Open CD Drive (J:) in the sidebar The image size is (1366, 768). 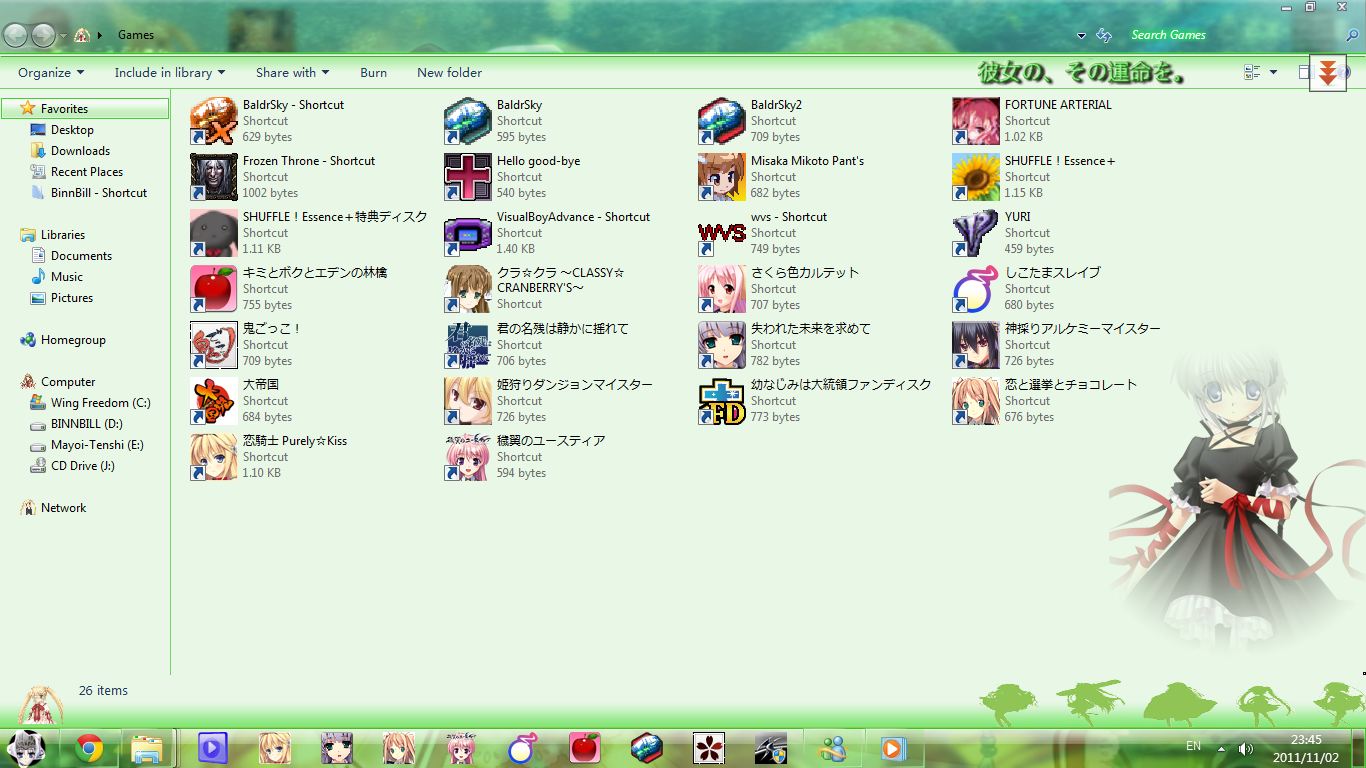coord(83,465)
